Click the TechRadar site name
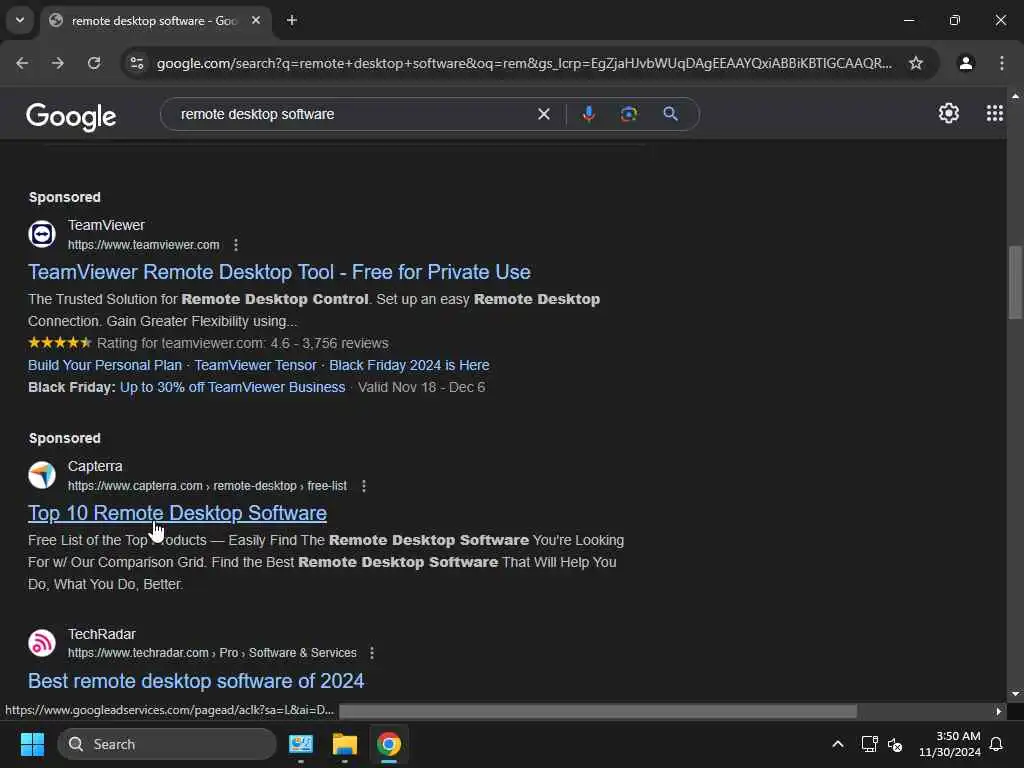 [x=101, y=634]
